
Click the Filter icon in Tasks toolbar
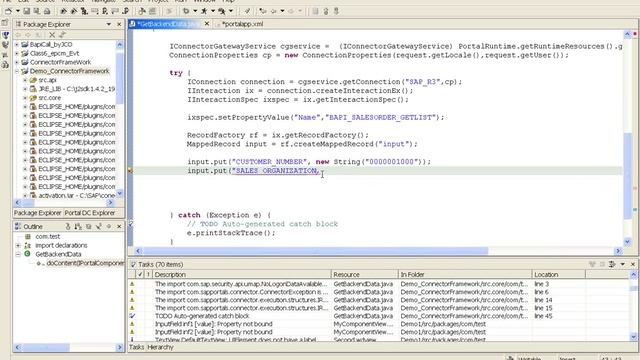click(612, 264)
